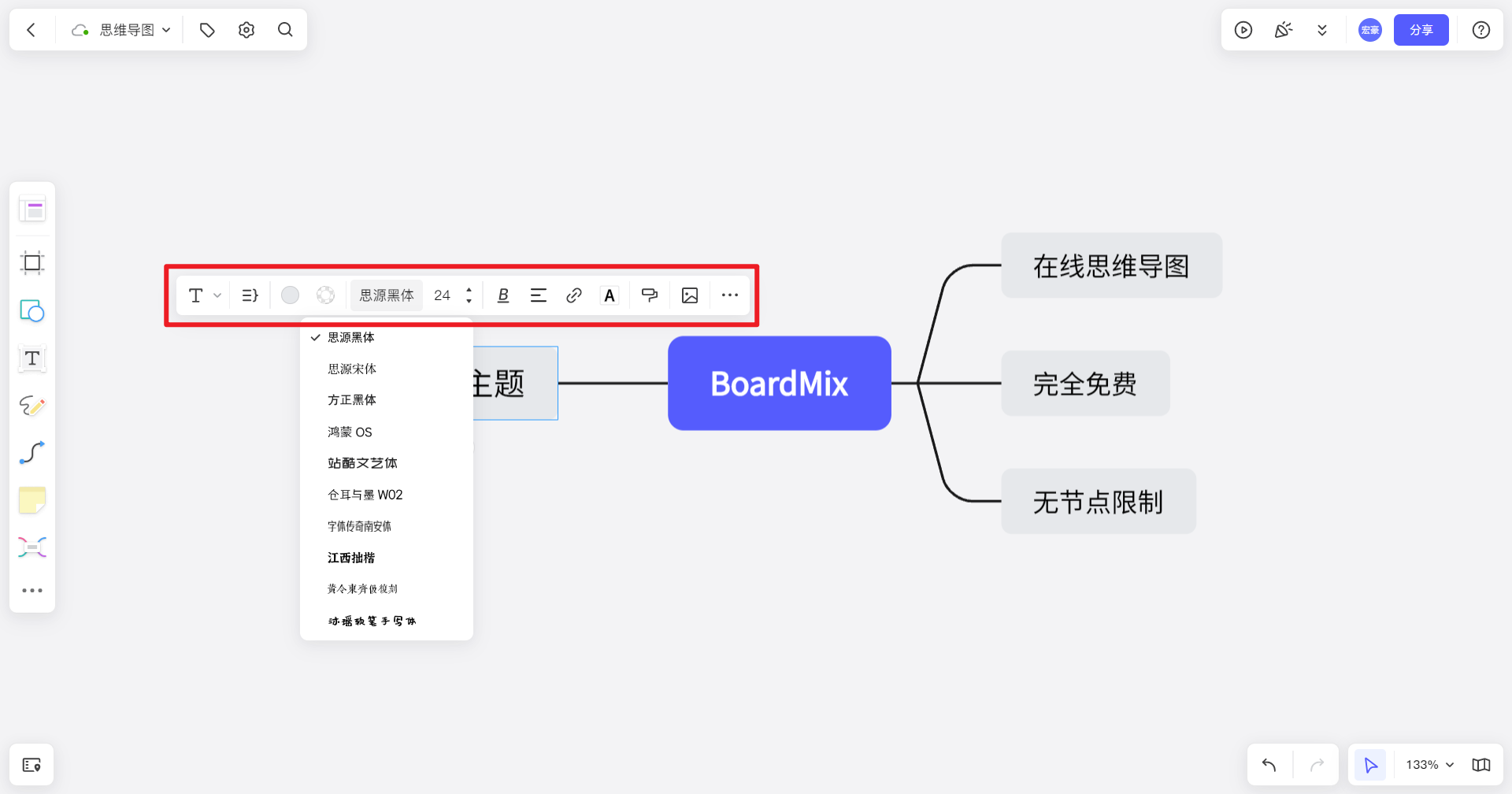
Task: Click the 分享 share button
Action: tap(1421, 30)
